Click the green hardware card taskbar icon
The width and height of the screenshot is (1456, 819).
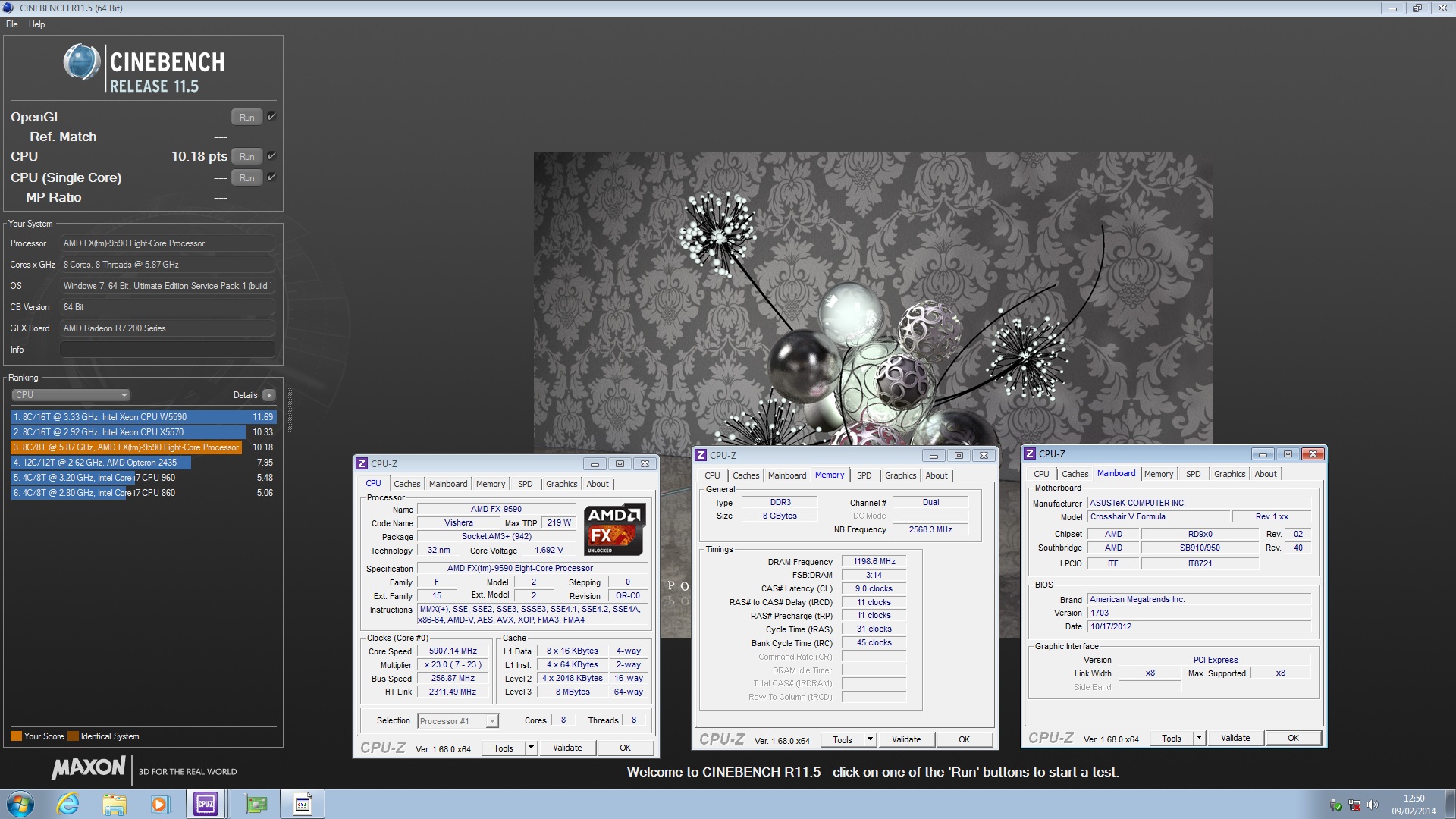(256, 804)
